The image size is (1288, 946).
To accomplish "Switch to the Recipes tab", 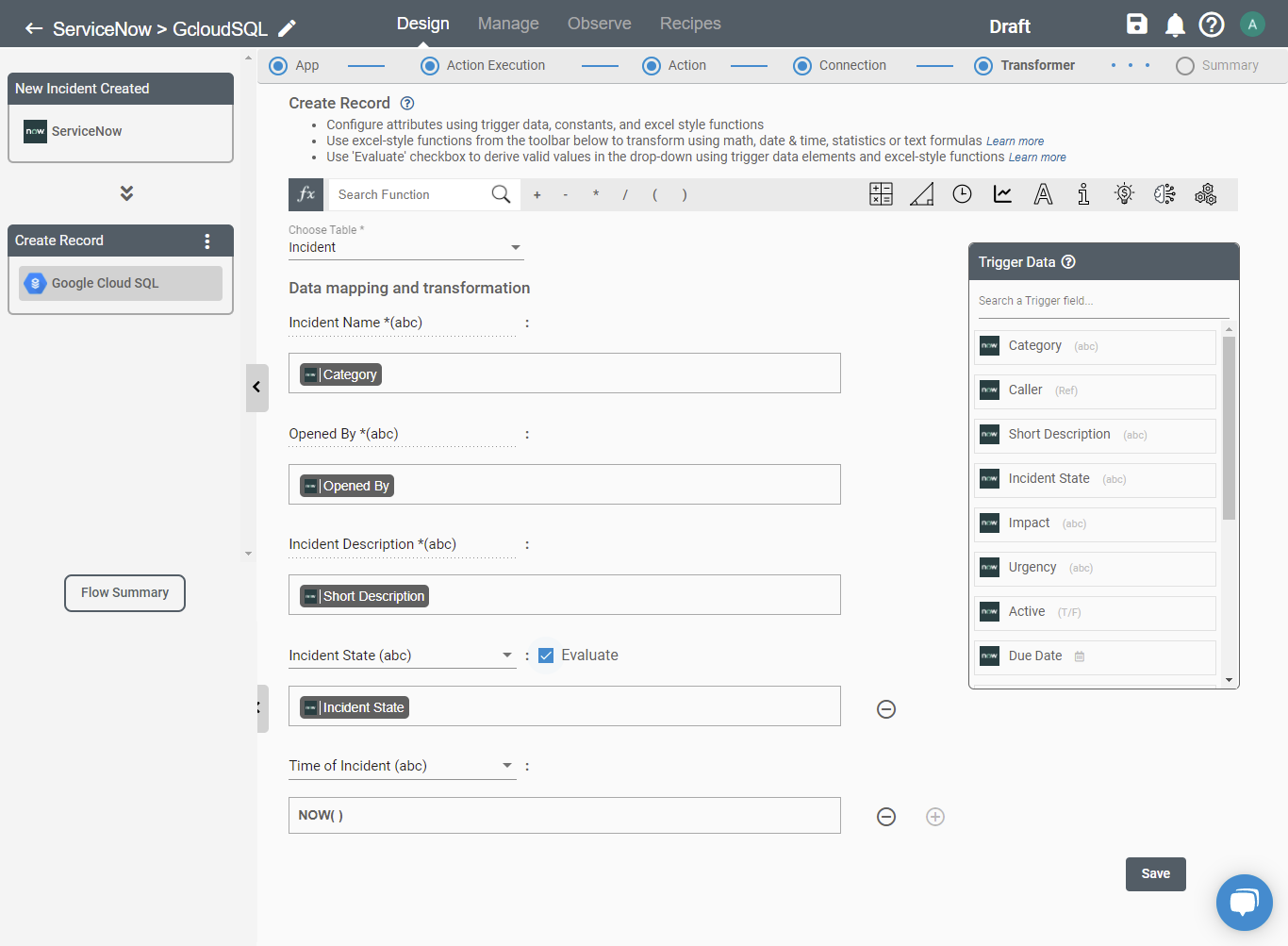I will (x=690, y=24).
